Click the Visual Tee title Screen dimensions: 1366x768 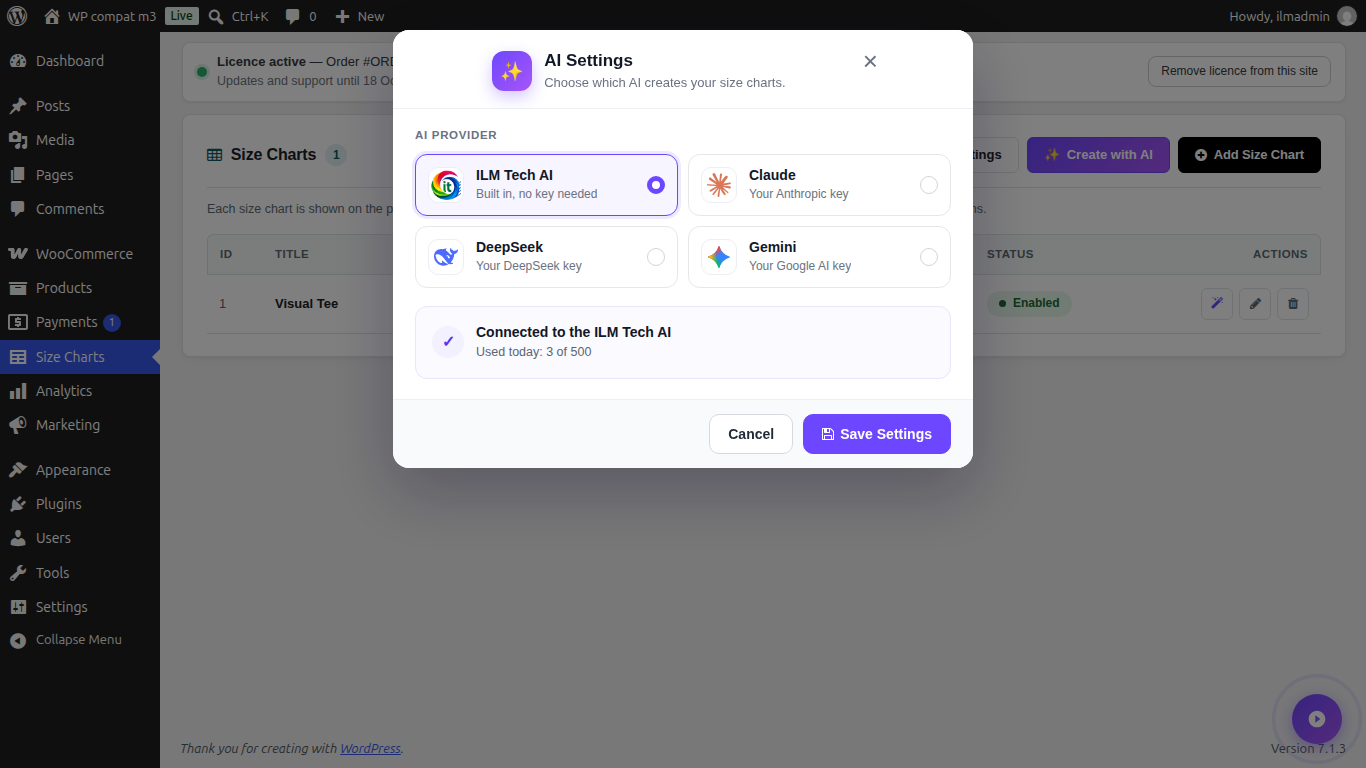[x=307, y=304]
